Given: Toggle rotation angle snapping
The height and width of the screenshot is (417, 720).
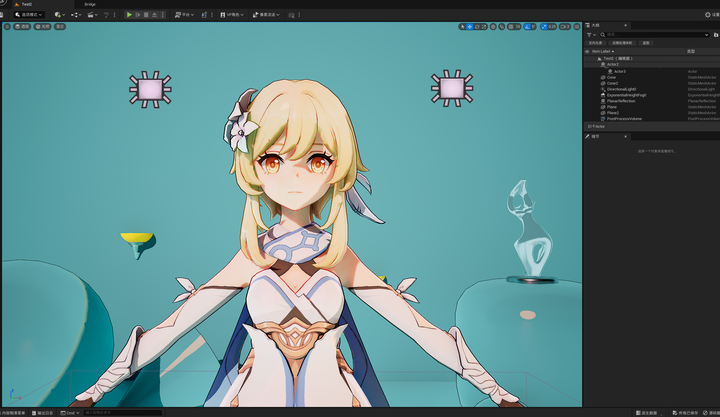Looking at the screenshot, I should point(527,26).
